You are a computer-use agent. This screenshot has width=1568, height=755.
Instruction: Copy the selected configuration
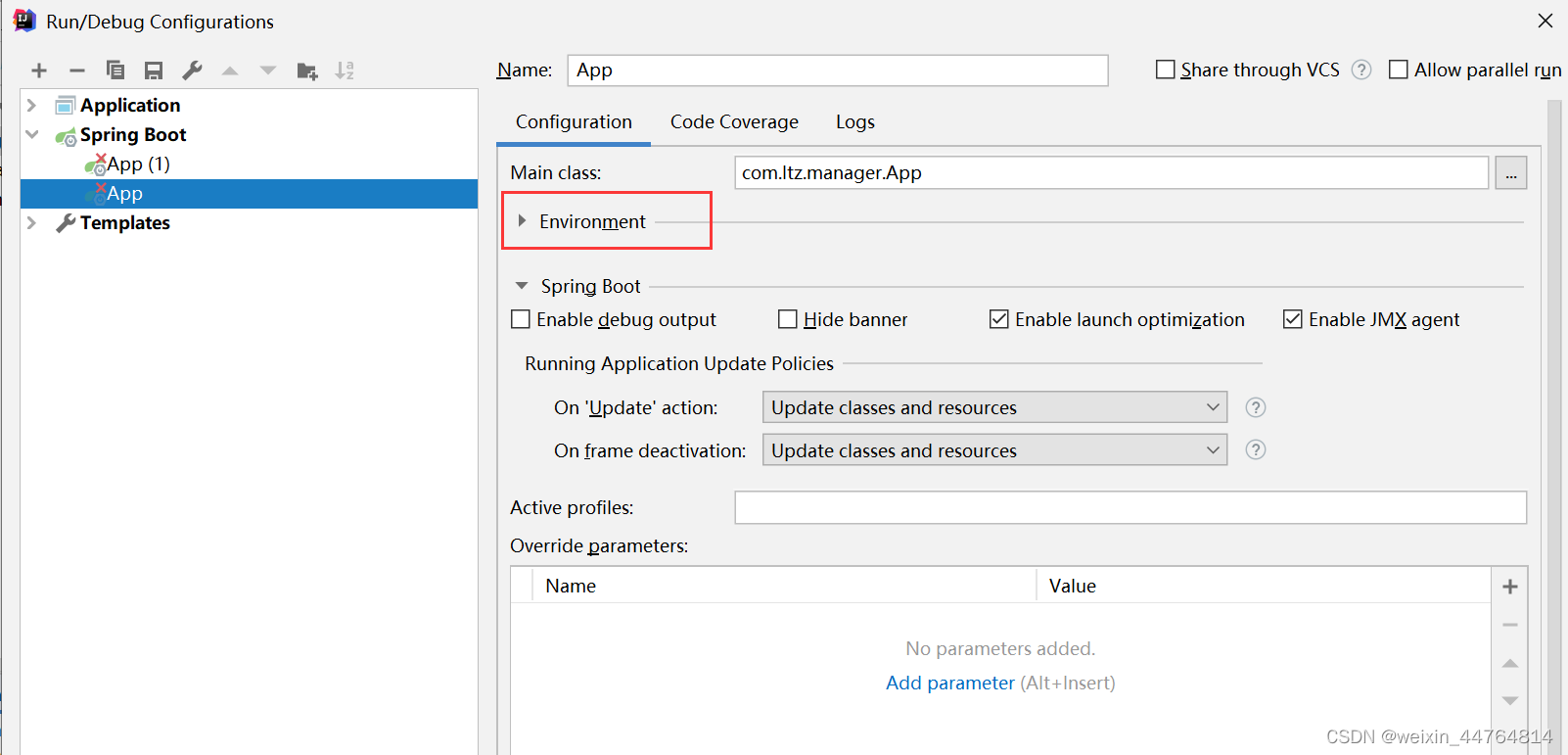[115, 71]
